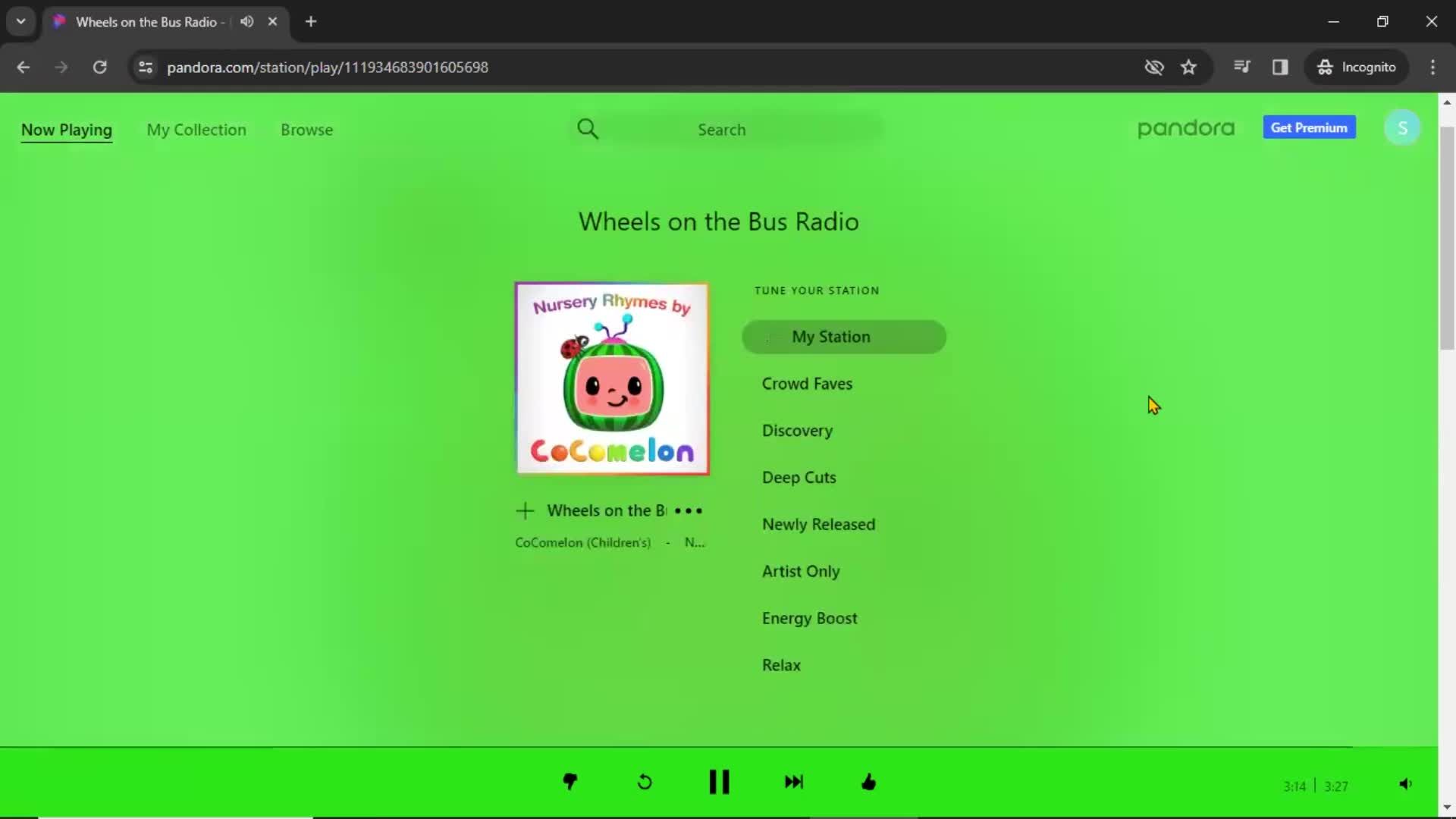Click the replay icon

tap(644, 782)
